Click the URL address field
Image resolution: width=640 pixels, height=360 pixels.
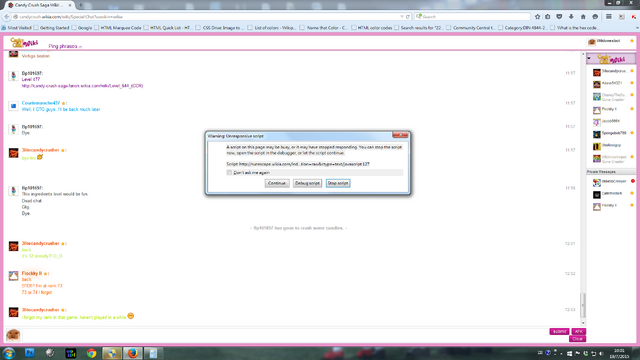[x=208, y=17]
